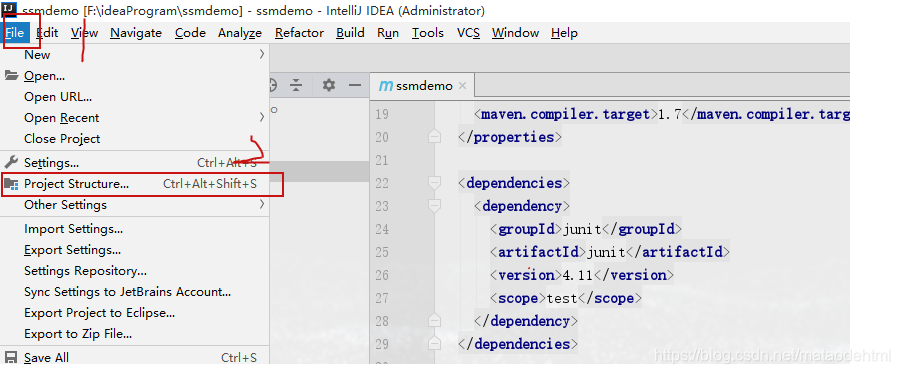This screenshot has height=374, width=900.
Task: Open the Window menu
Action: (x=515, y=33)
